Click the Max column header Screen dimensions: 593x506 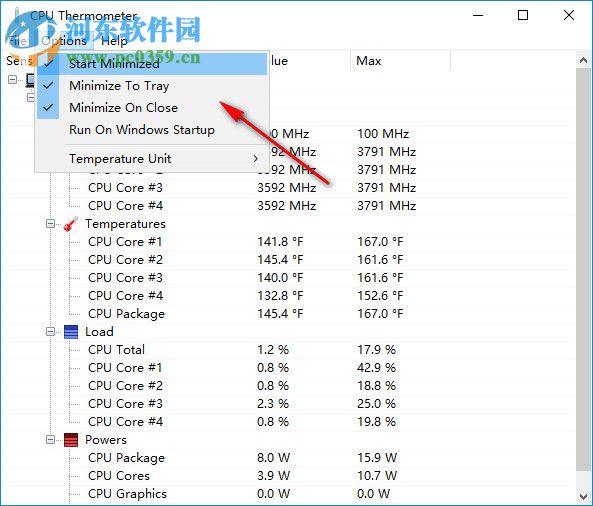(x=400, y=61)
